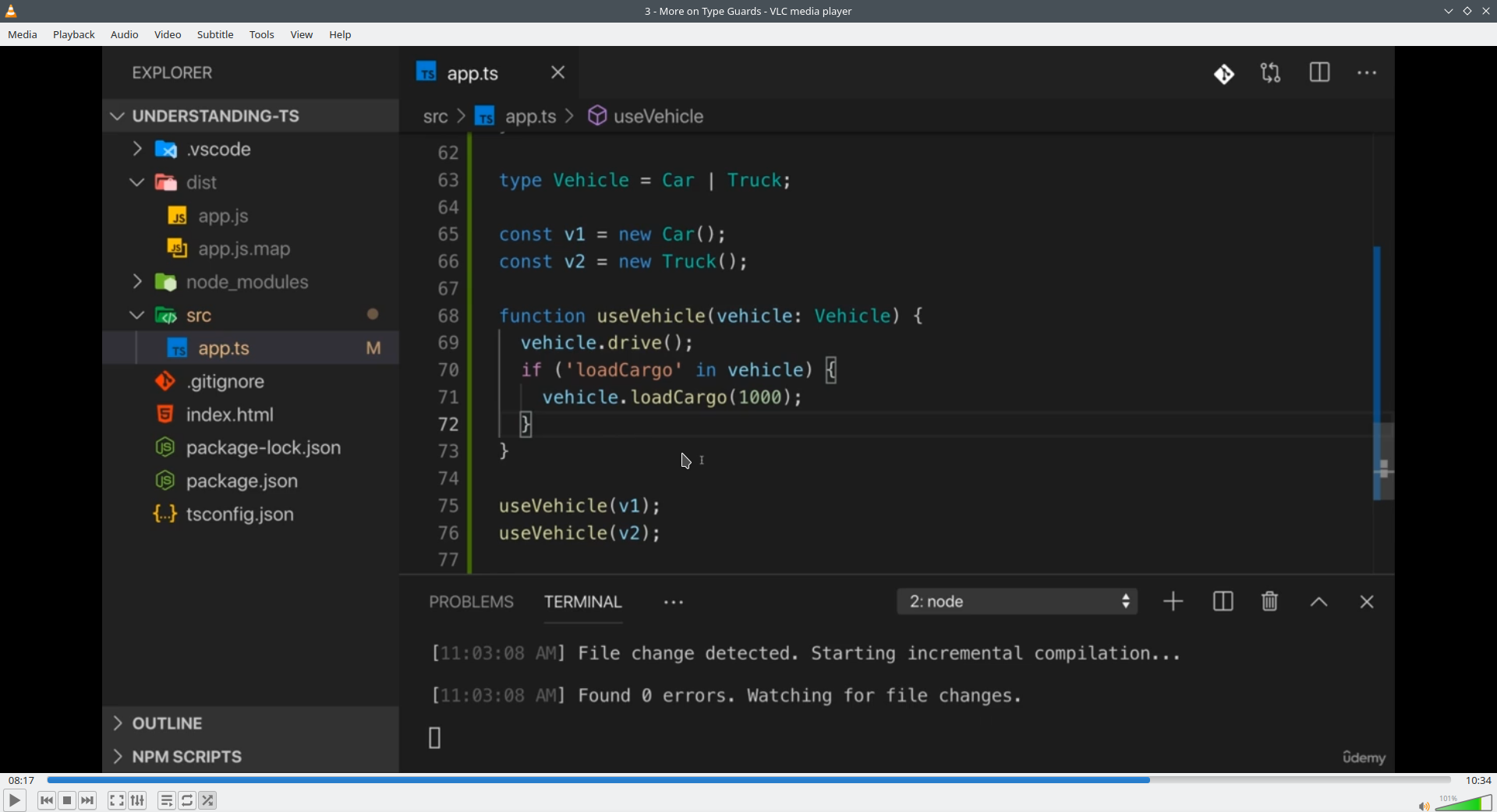The height and width of the screenshot is (812, 1497).
Task: Open the Help menu
Action: coord(341,35)
